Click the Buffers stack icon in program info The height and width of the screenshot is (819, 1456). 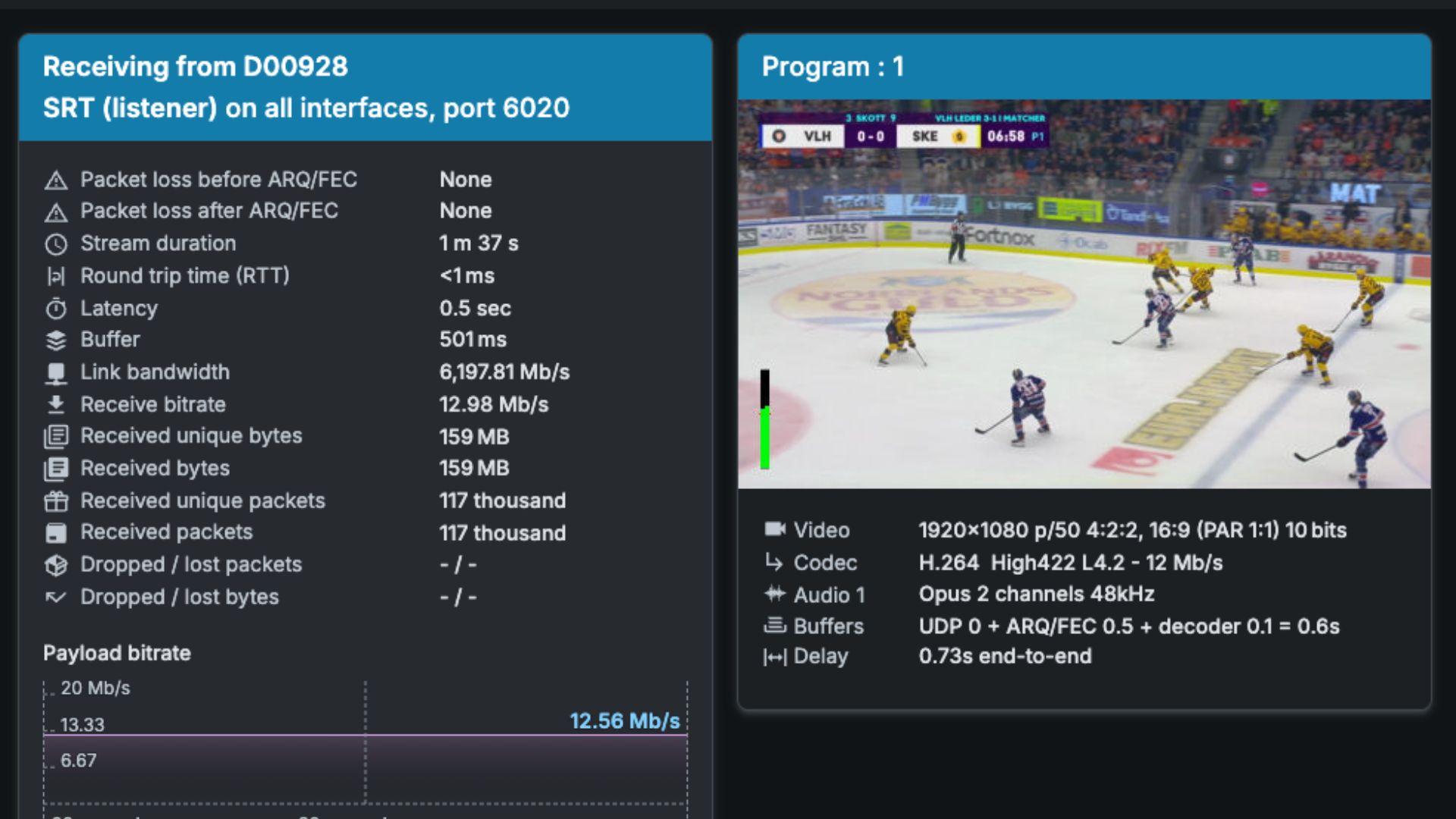tap(774, 626)
